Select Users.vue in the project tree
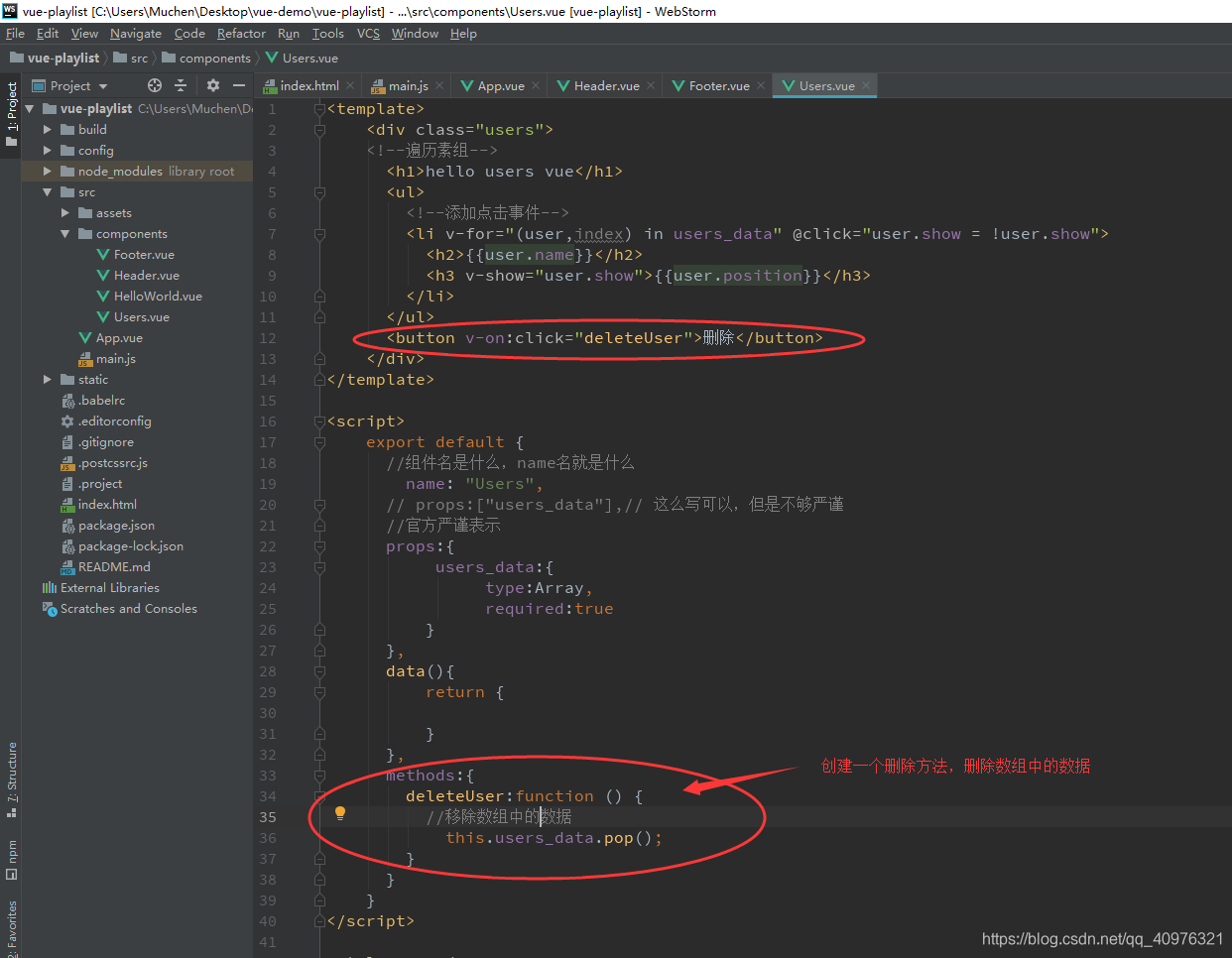The height and width of the screenshot is (958, 1232). tap(141, 317)
